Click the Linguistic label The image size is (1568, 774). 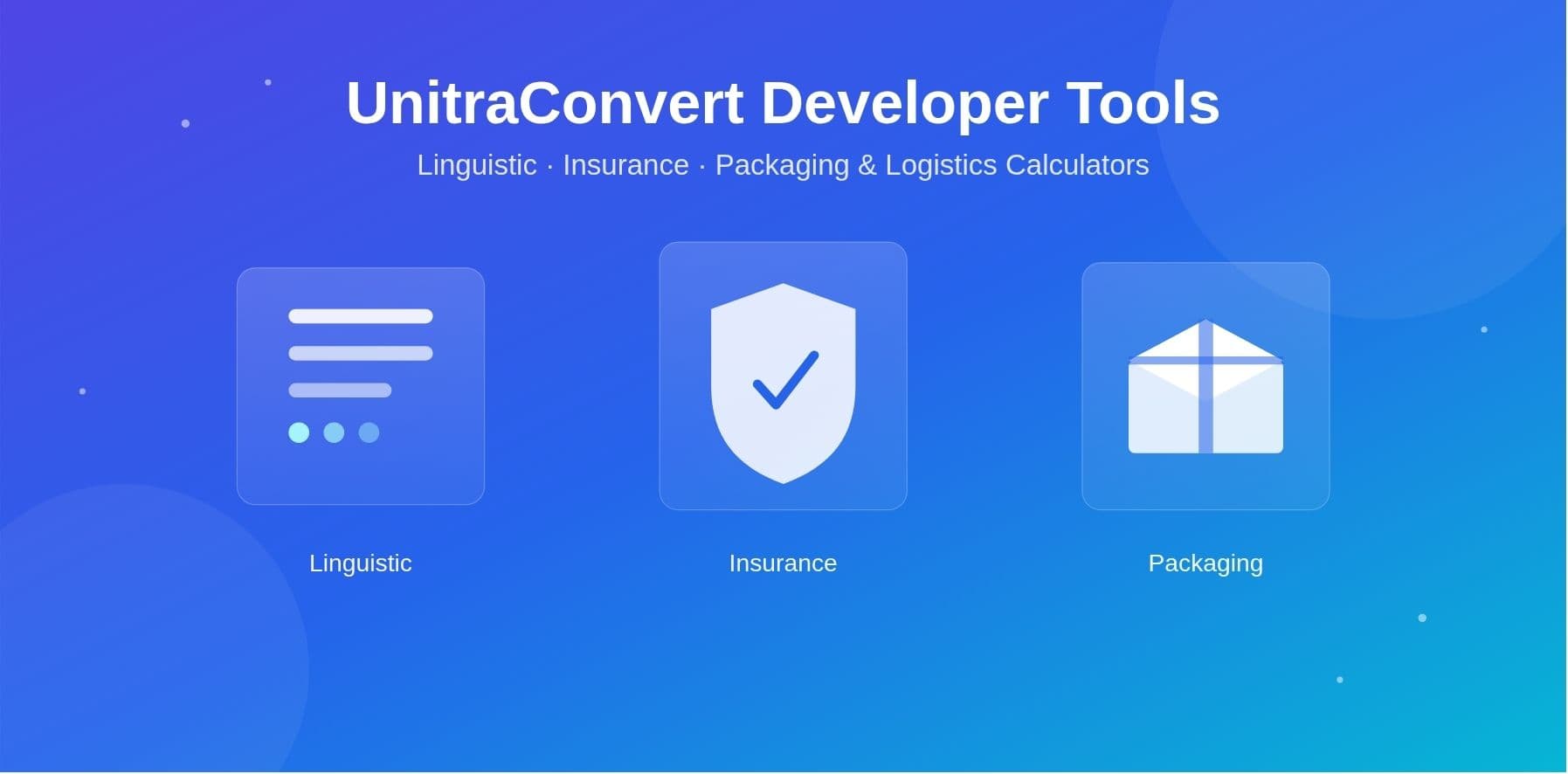(361, 563)
